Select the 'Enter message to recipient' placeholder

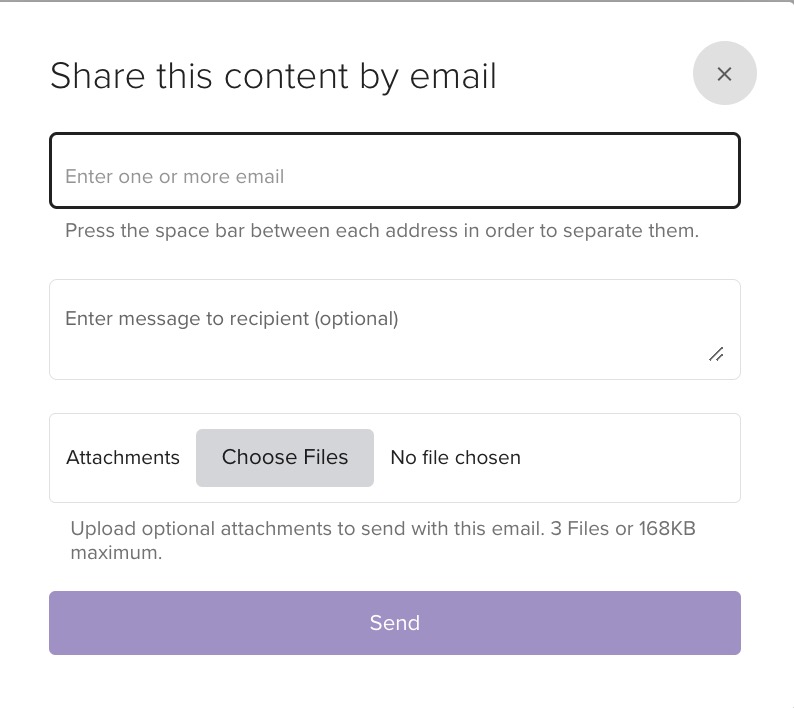pyautogui.click(x=231, y=319)
